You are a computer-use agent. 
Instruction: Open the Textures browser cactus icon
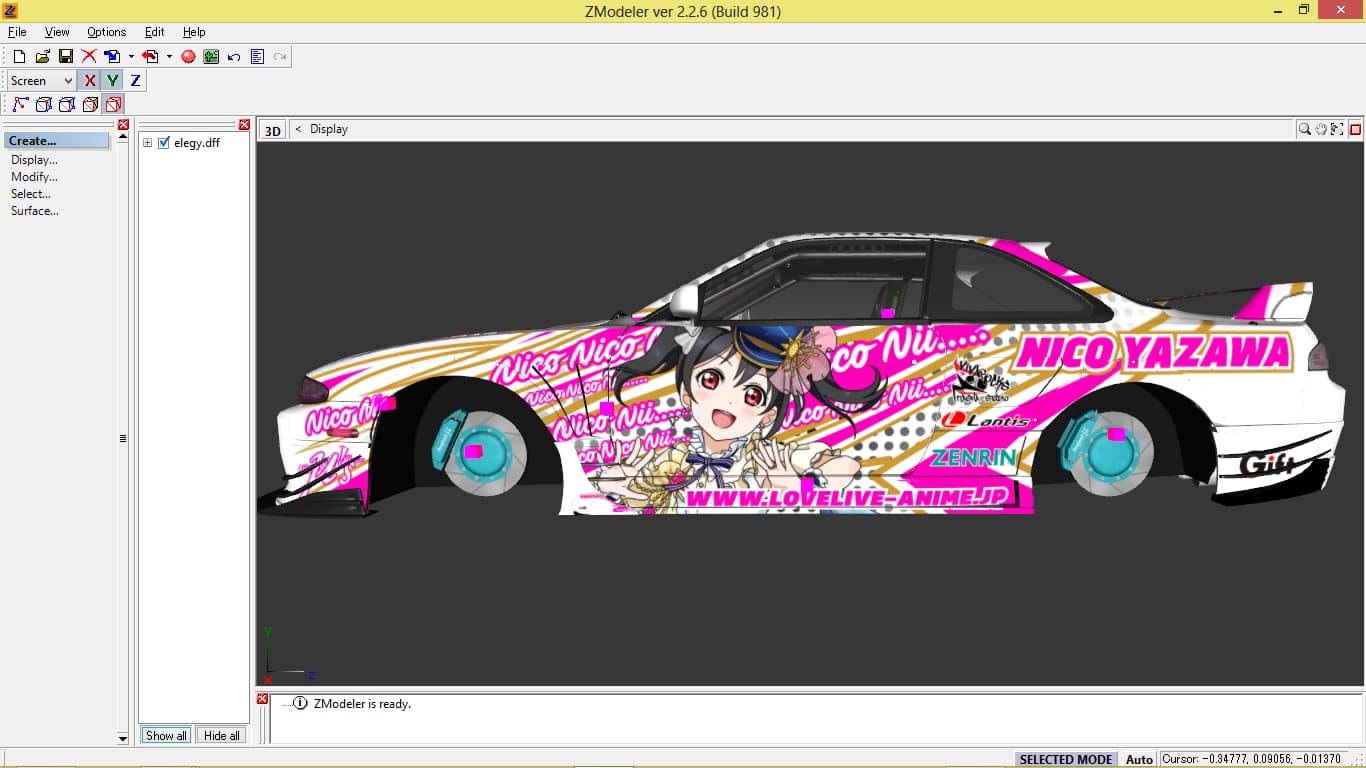coord(211,57)
